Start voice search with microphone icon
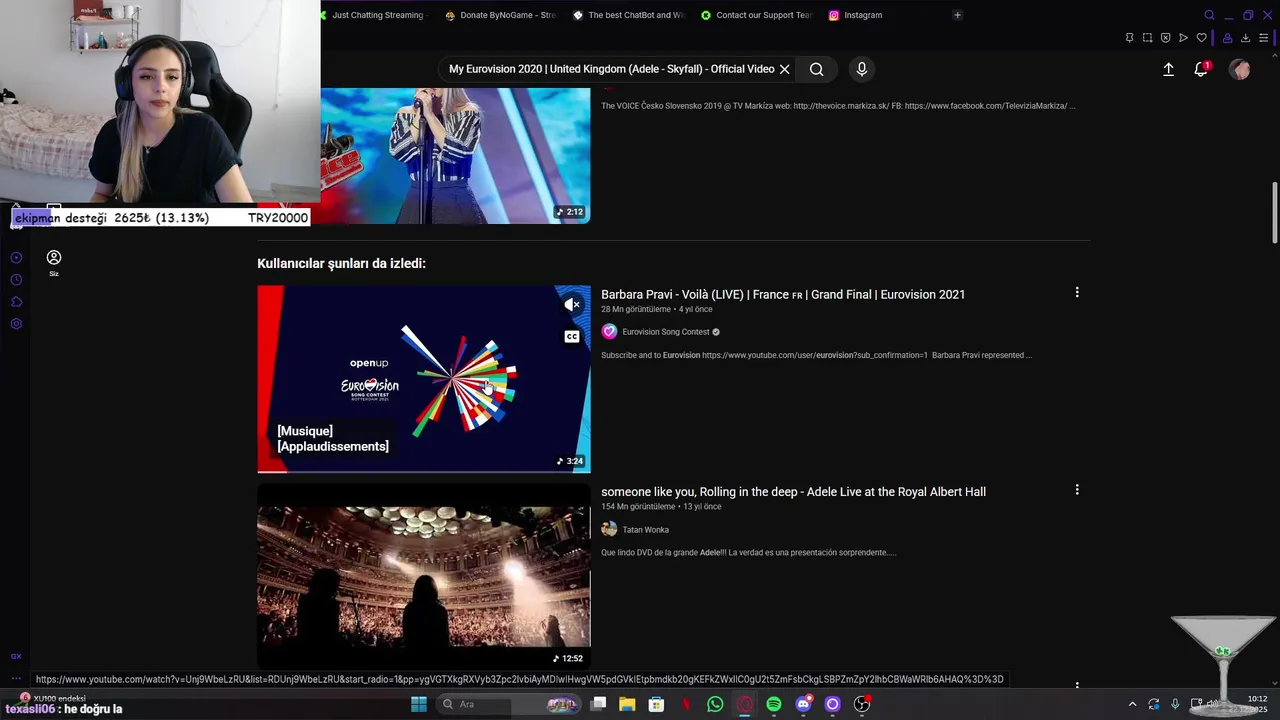 click(862, 69)
